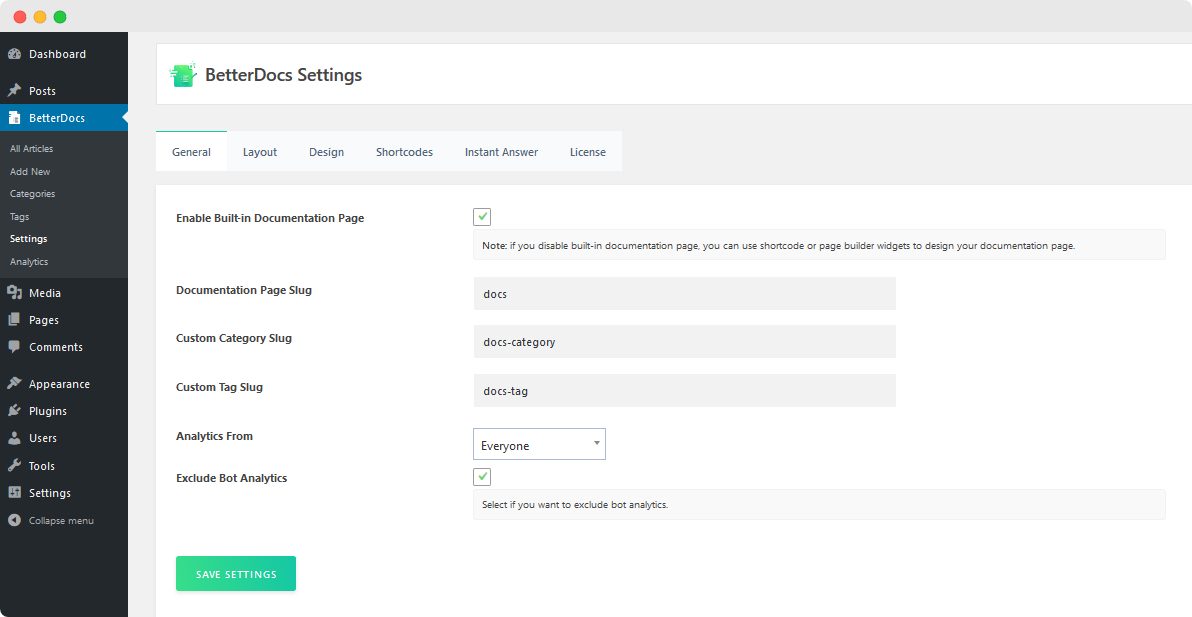
Task: Open the Users menu item
Action: click(x=64, y=438)
